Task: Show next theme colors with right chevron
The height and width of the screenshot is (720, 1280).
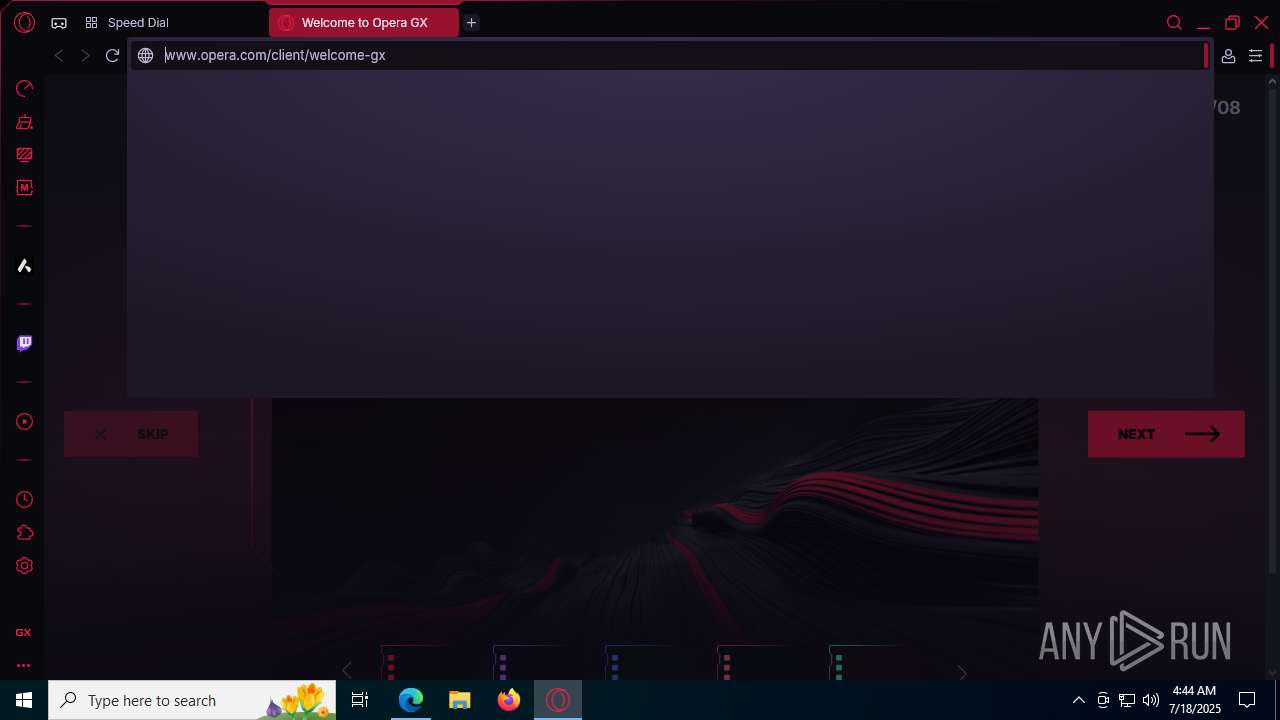Action: [x=962, y=673]
